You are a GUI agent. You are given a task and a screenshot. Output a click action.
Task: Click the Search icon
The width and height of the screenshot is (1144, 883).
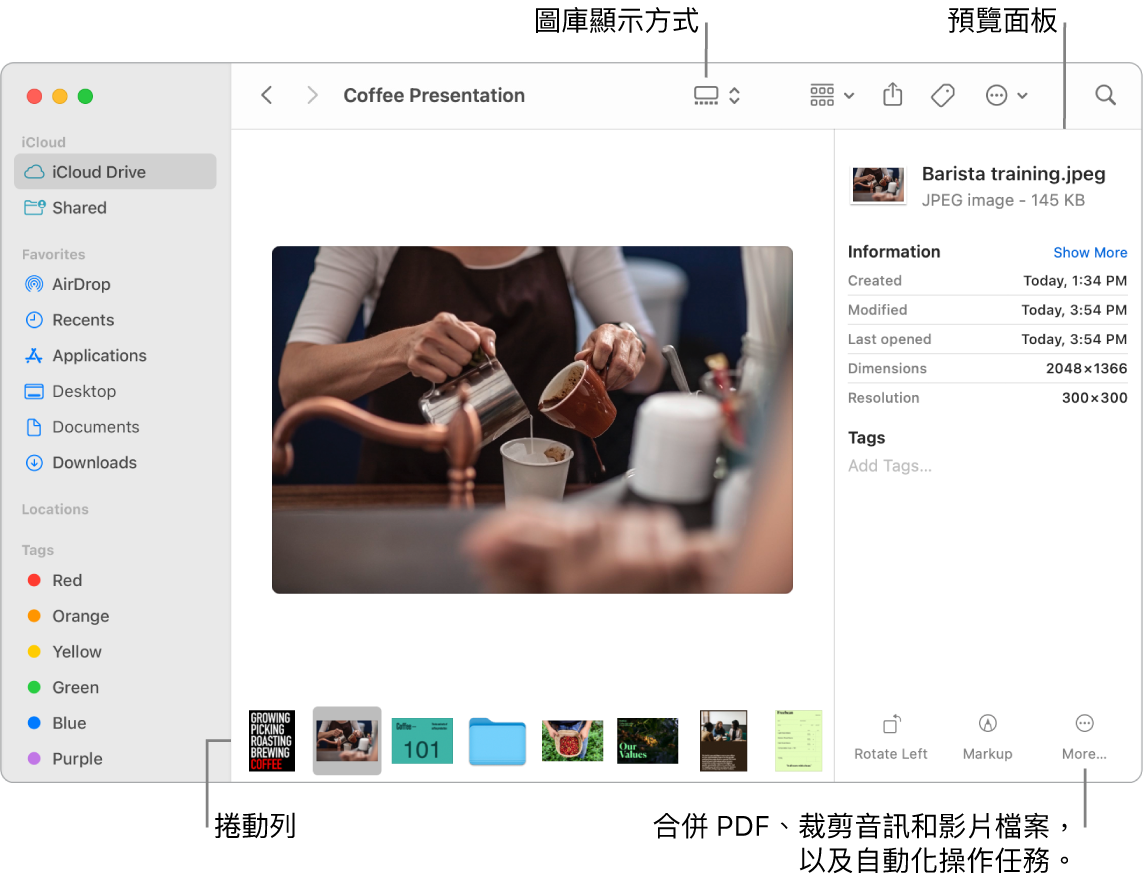tap(1104, 94)
